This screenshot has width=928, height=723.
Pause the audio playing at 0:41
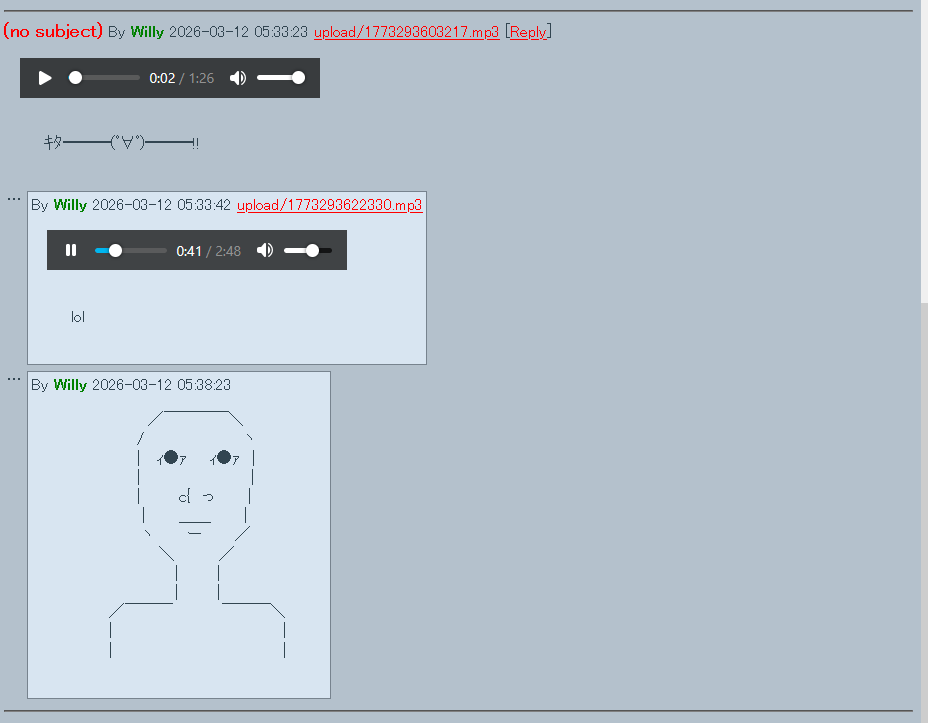point(71,250)
